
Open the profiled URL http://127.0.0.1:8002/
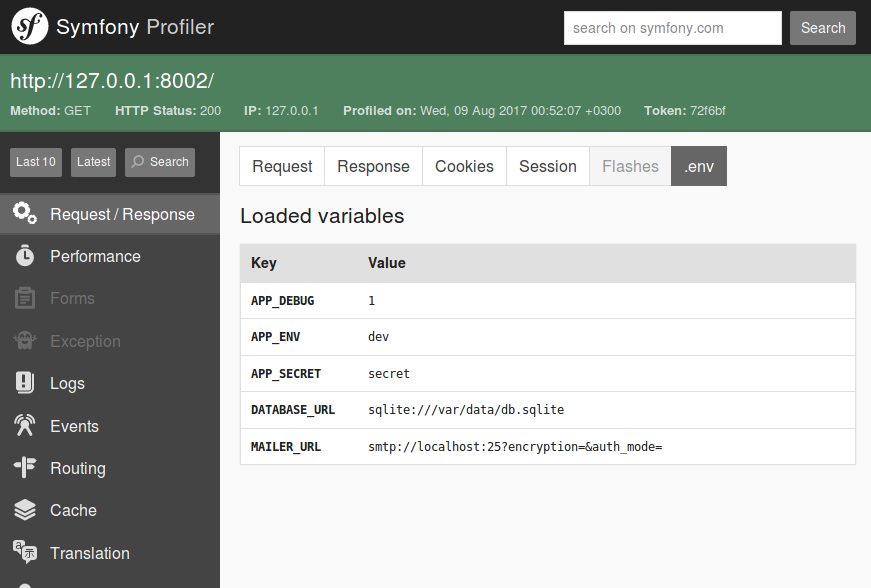pos(112,81)
